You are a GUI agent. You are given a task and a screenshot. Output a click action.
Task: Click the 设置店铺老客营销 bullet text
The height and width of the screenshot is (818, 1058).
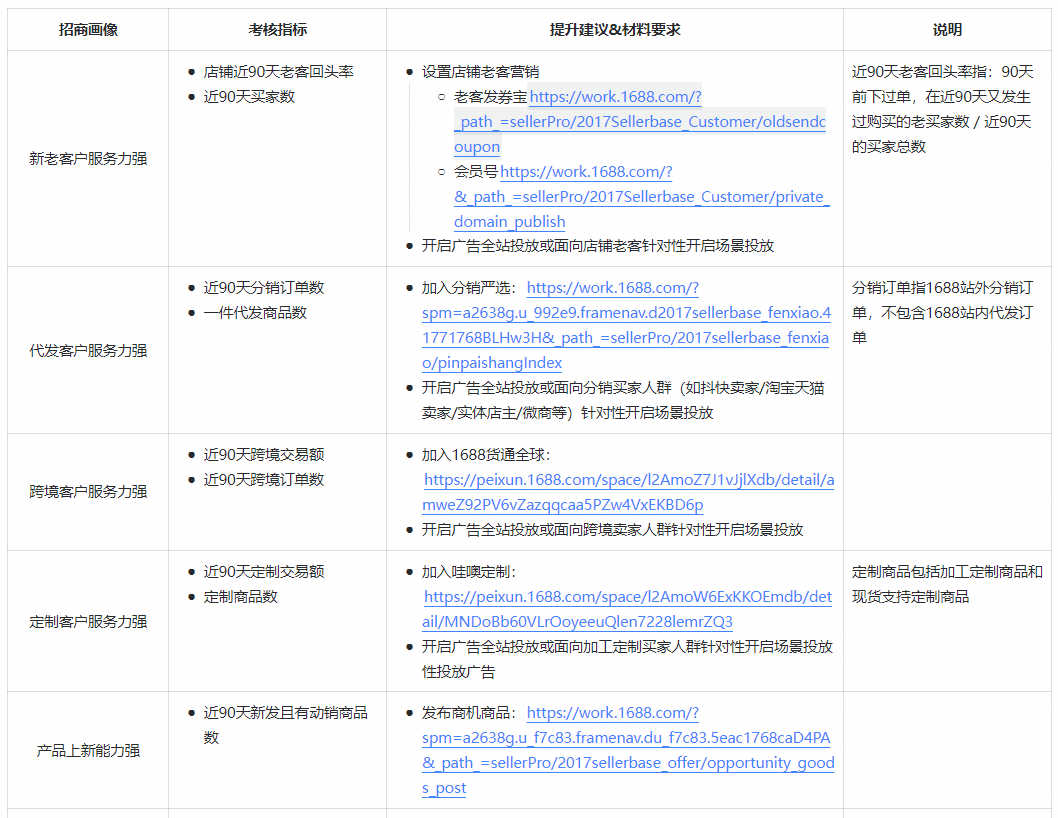tap(480, 72)
